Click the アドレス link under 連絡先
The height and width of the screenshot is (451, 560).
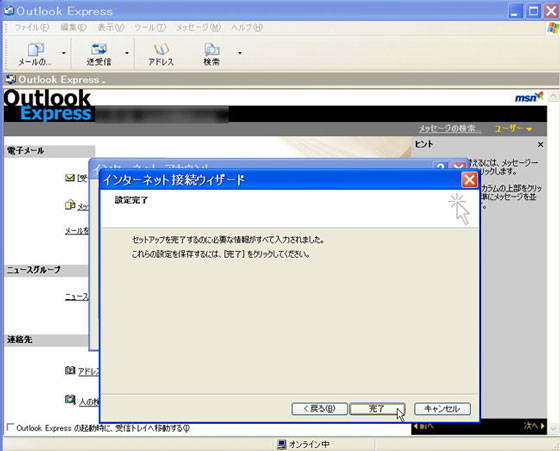89,372
